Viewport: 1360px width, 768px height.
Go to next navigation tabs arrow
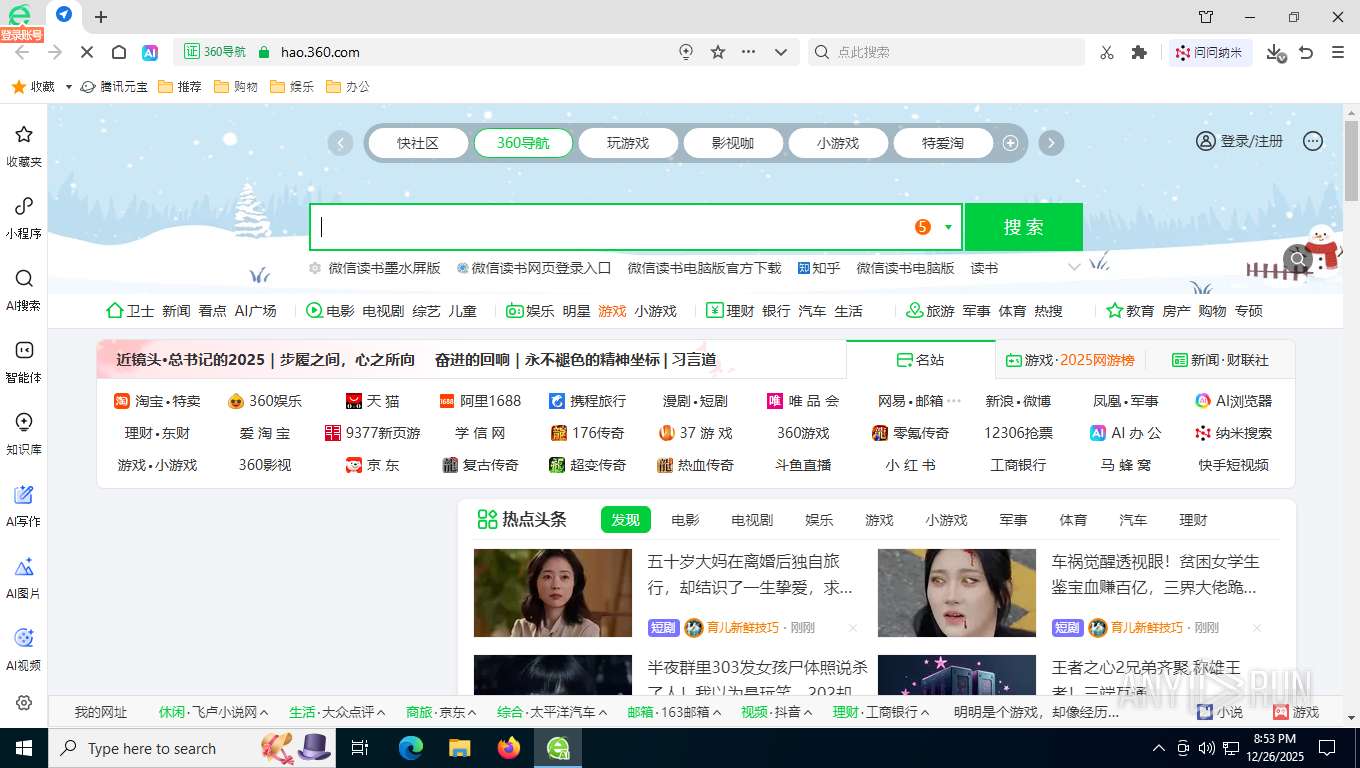[1050, 143]
